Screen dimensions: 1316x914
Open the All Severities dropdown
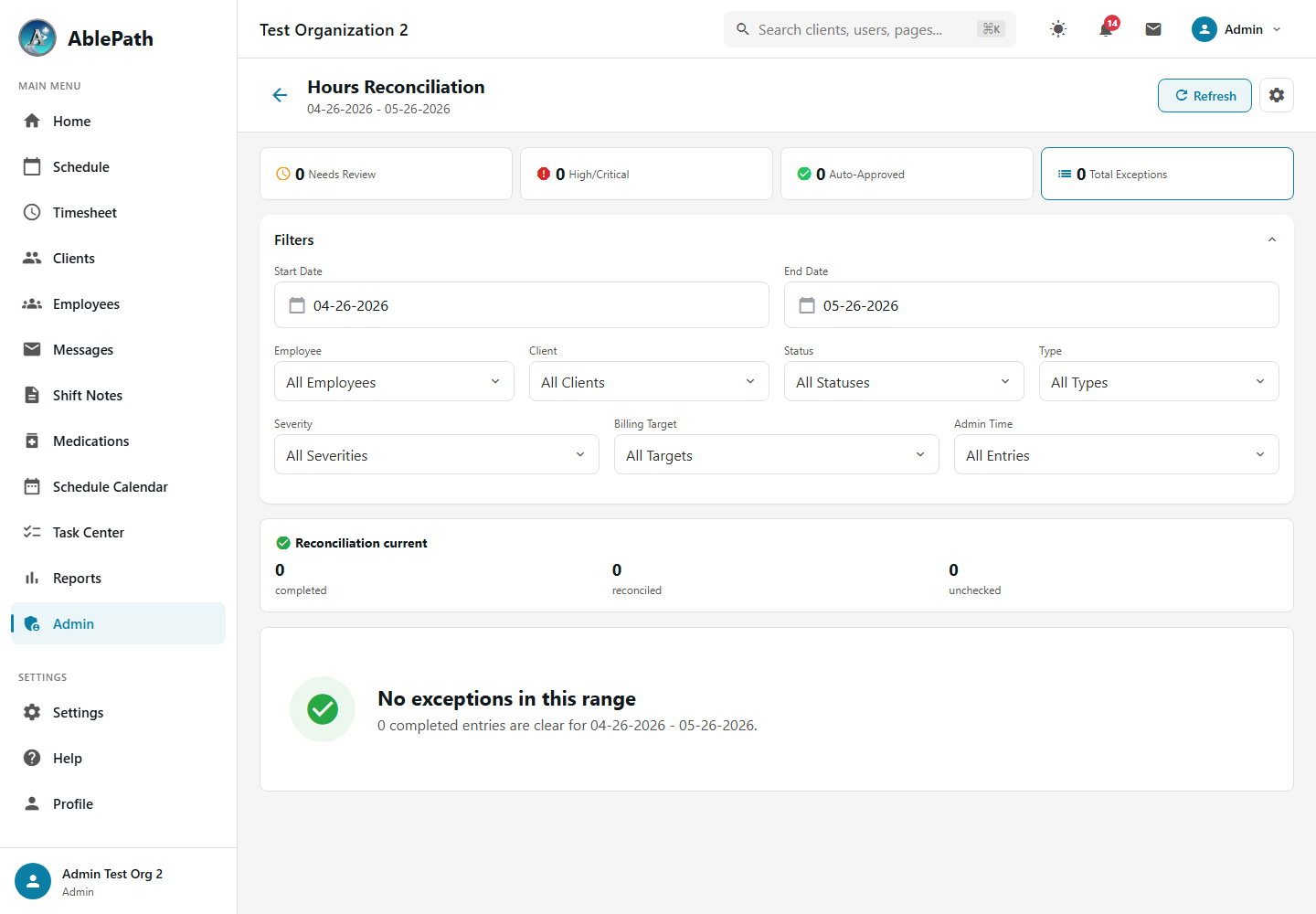437,454
